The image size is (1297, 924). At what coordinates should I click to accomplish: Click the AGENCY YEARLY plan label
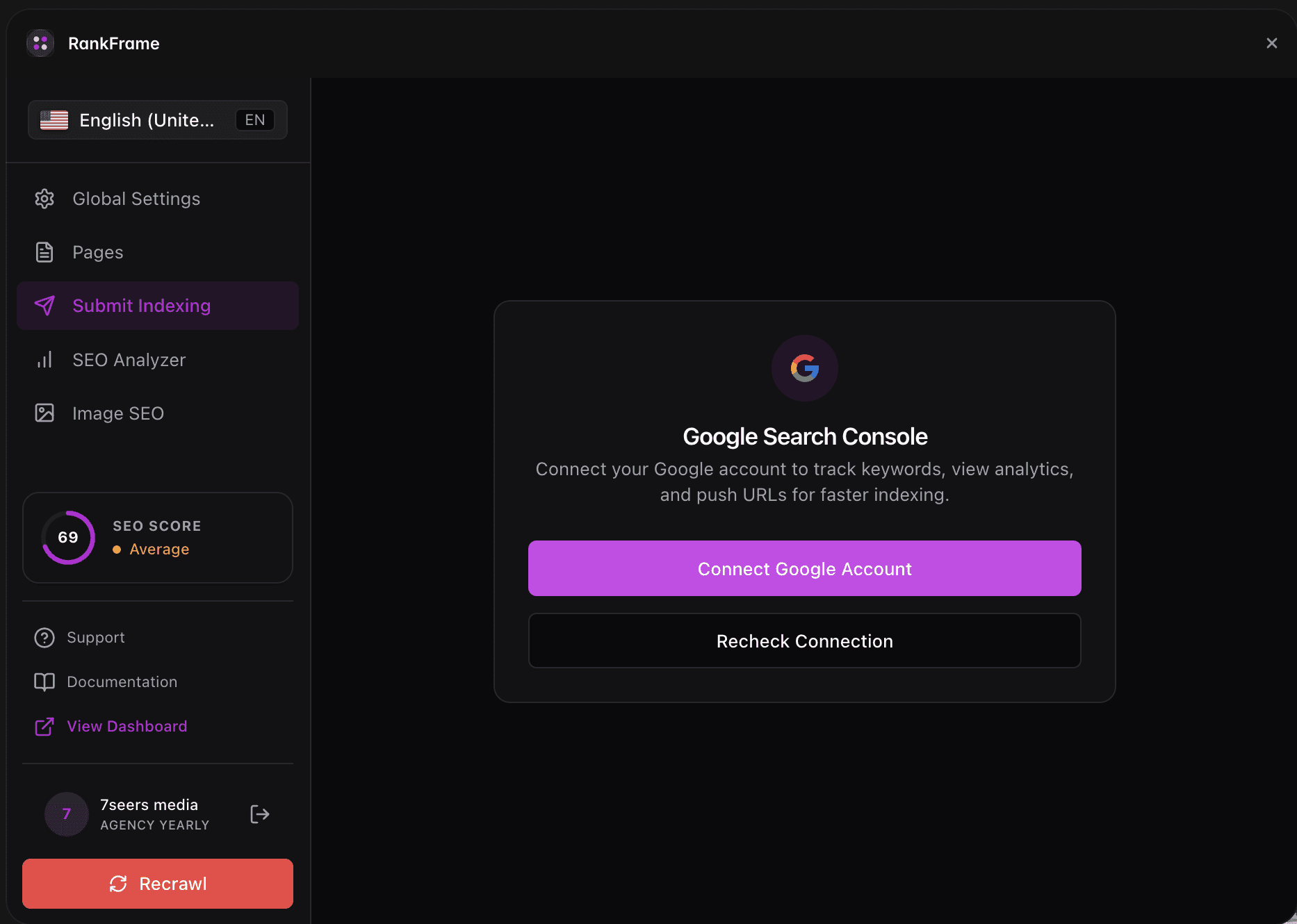(154, 825)
